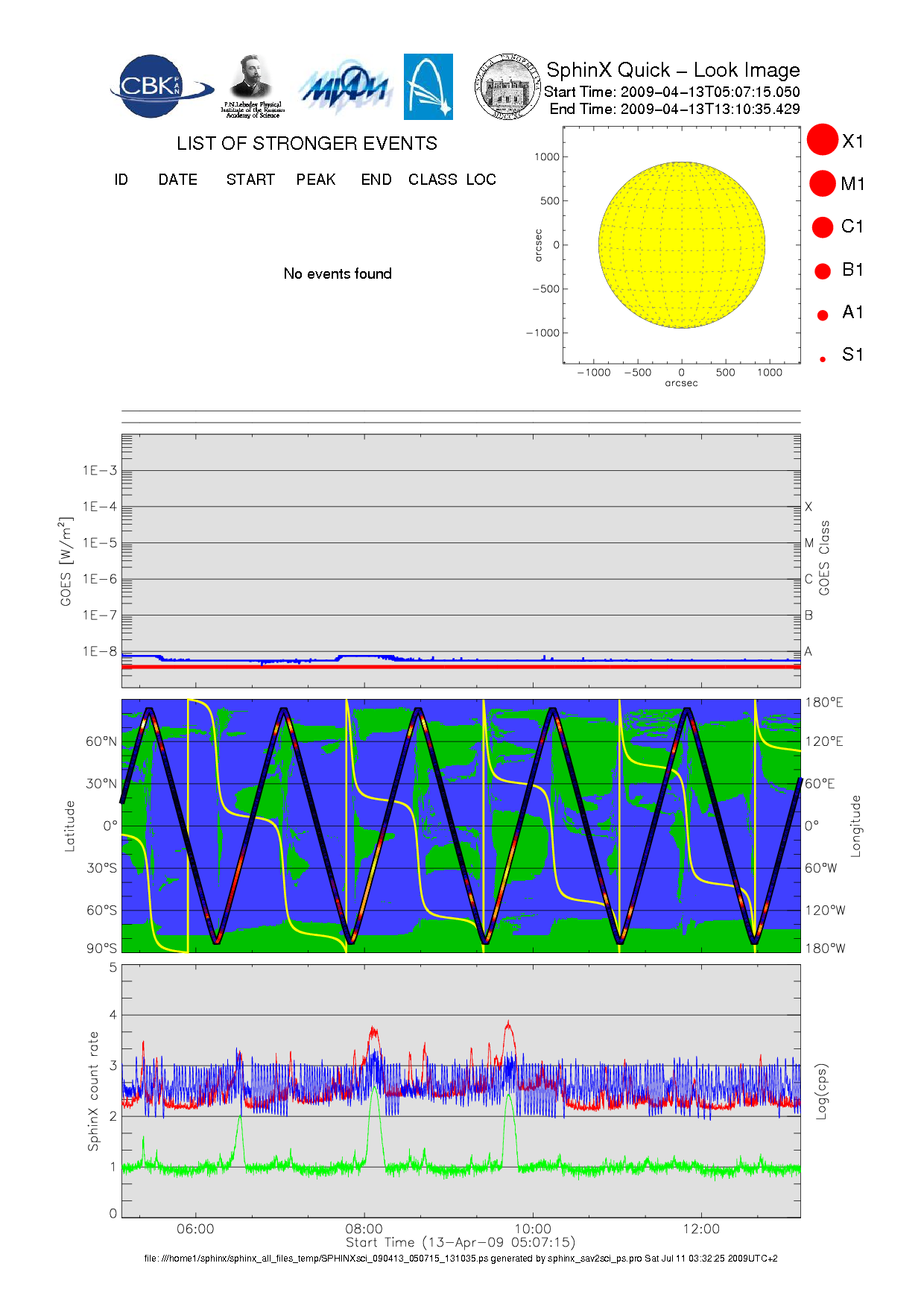This screenshot has height=1307, width=924.
Task: Click the CBK PAN logo
Action: [x=159, y=86]
